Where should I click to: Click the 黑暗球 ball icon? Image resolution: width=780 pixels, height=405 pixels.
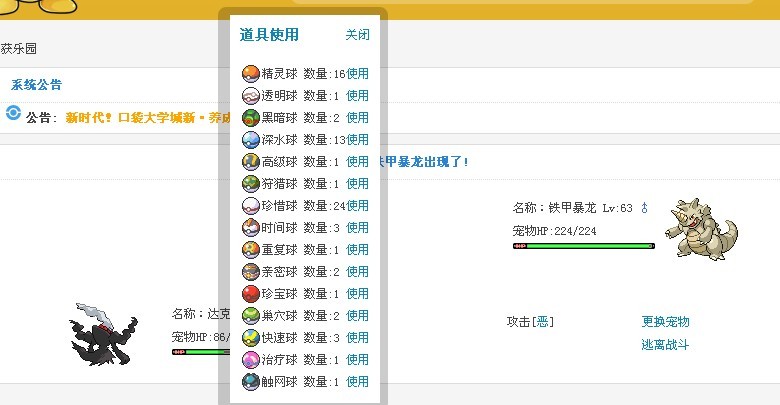[251, 117]
